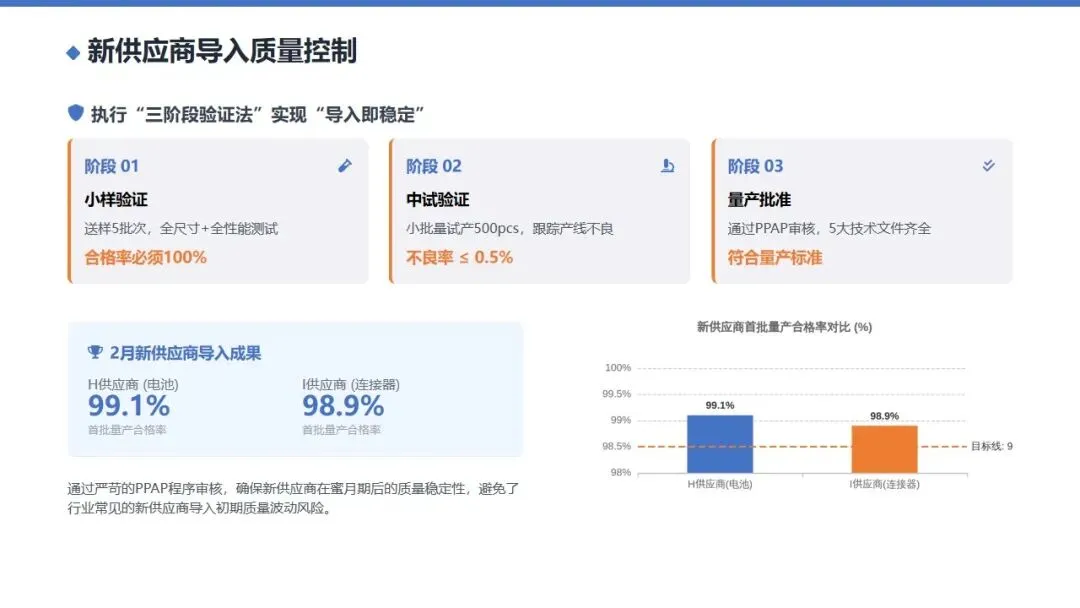
Task: Click the subtitle 执行三阶段验证法 实现导入即稳定
Action: 258,114
